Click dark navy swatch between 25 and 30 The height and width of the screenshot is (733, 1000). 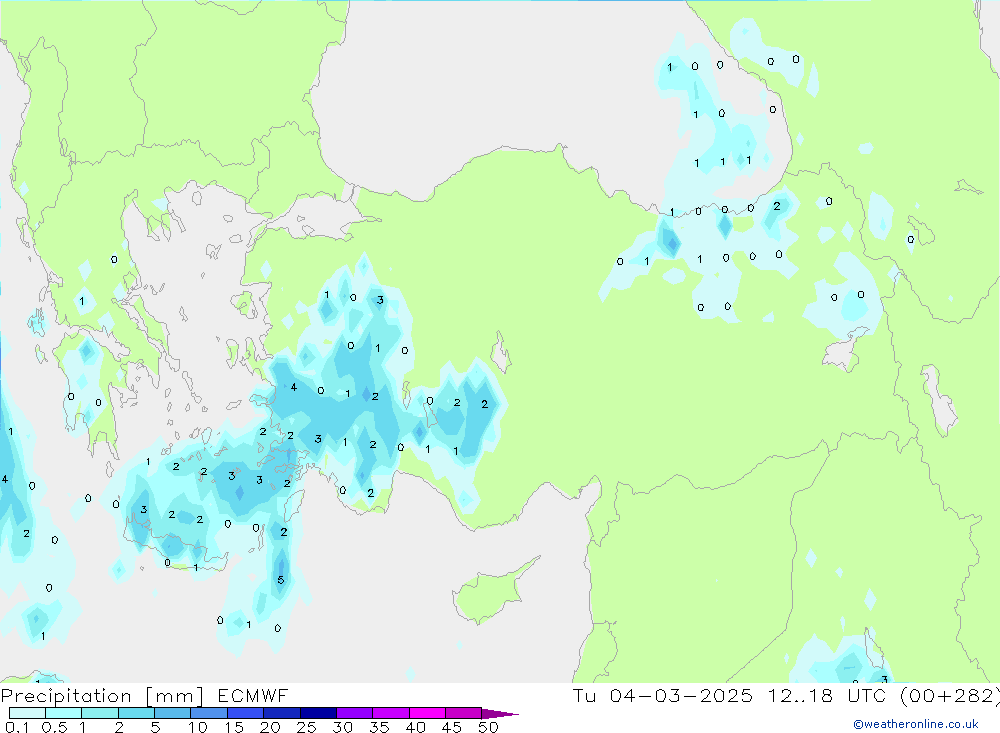coord(318,713)
